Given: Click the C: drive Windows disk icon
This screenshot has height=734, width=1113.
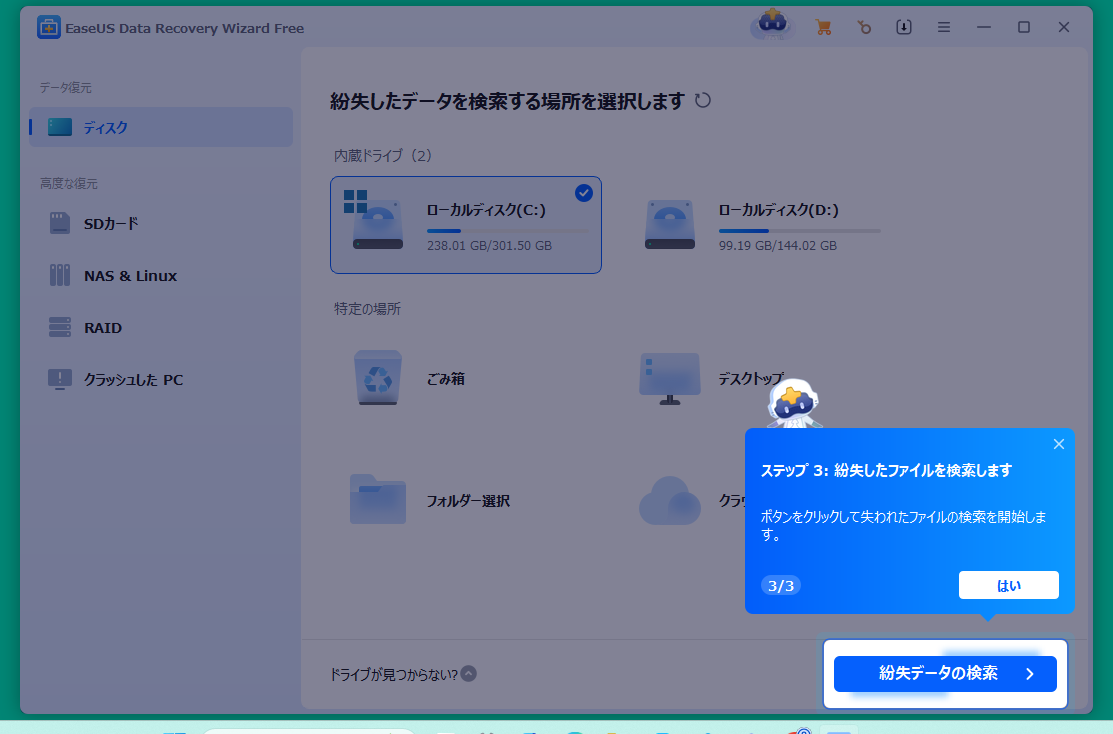Looking at the screenshot, I should (373, 220).
